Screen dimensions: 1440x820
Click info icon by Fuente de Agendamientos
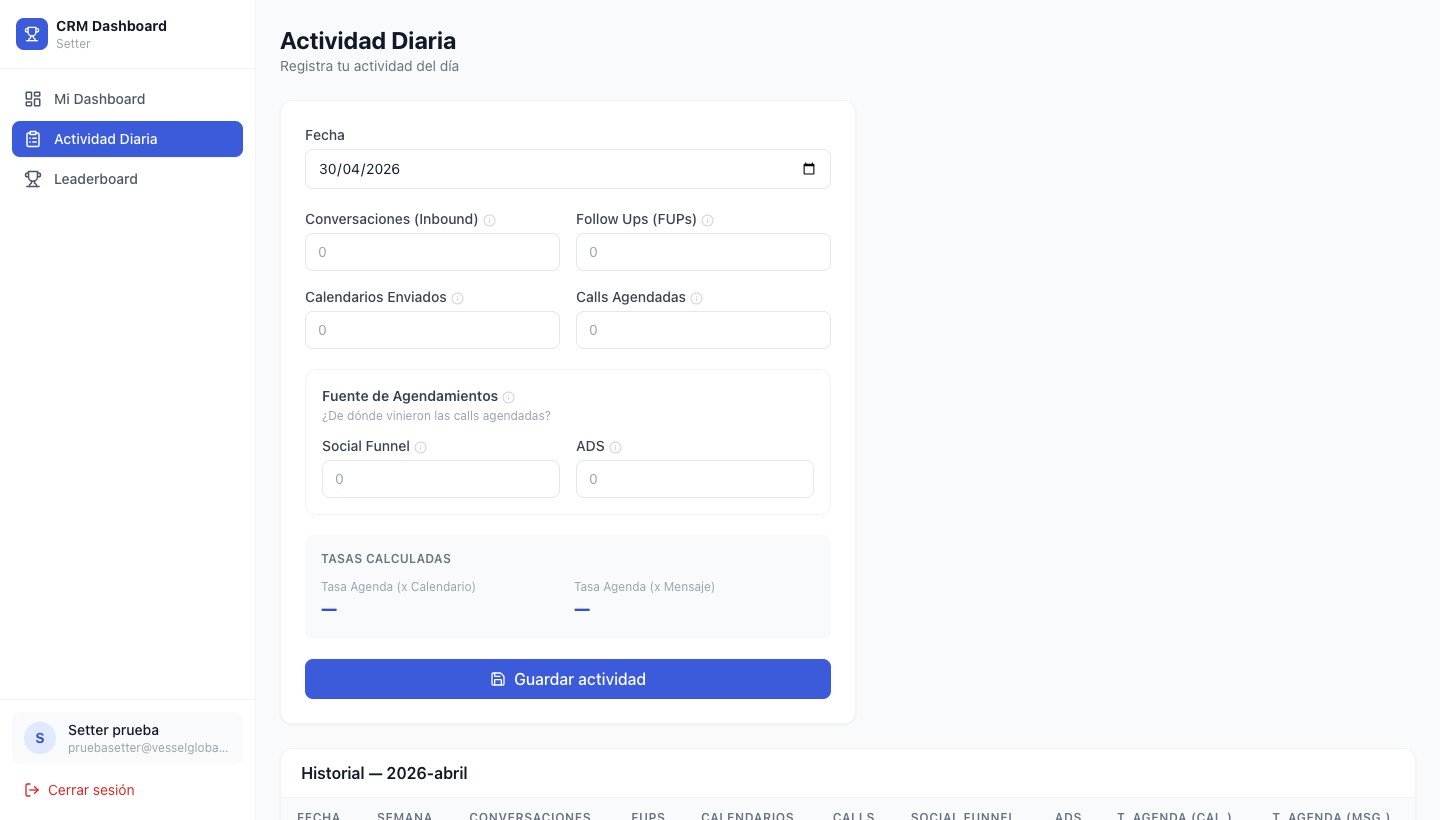[x=508, y=397]
